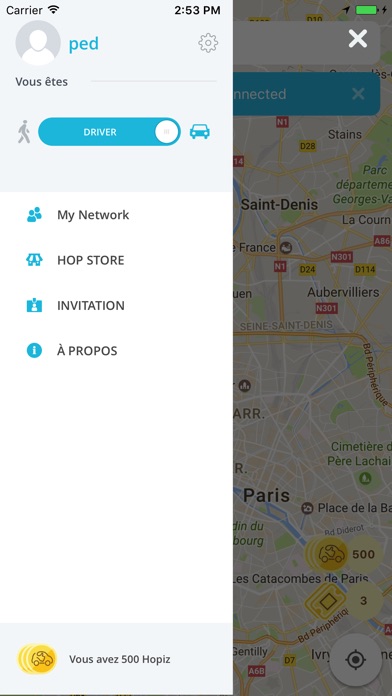Open the My Network menu item
Image resolution: width=392 pixels, height=696 pixels.
(116, 215)
